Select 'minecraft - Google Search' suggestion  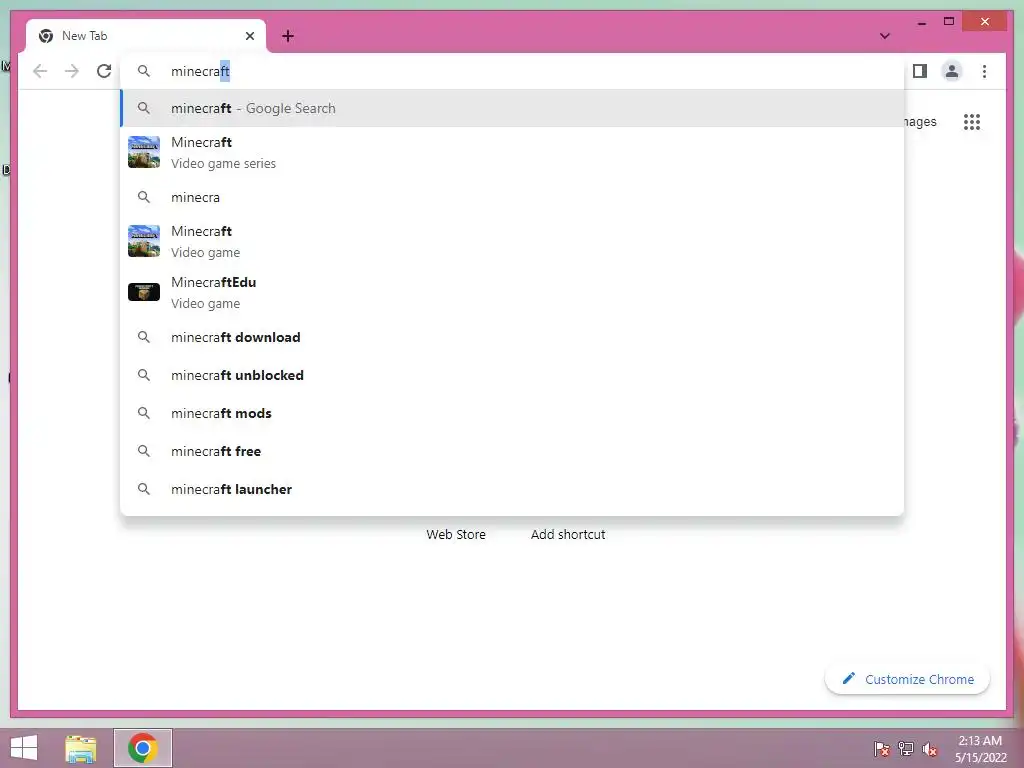(x=513, y=108)
